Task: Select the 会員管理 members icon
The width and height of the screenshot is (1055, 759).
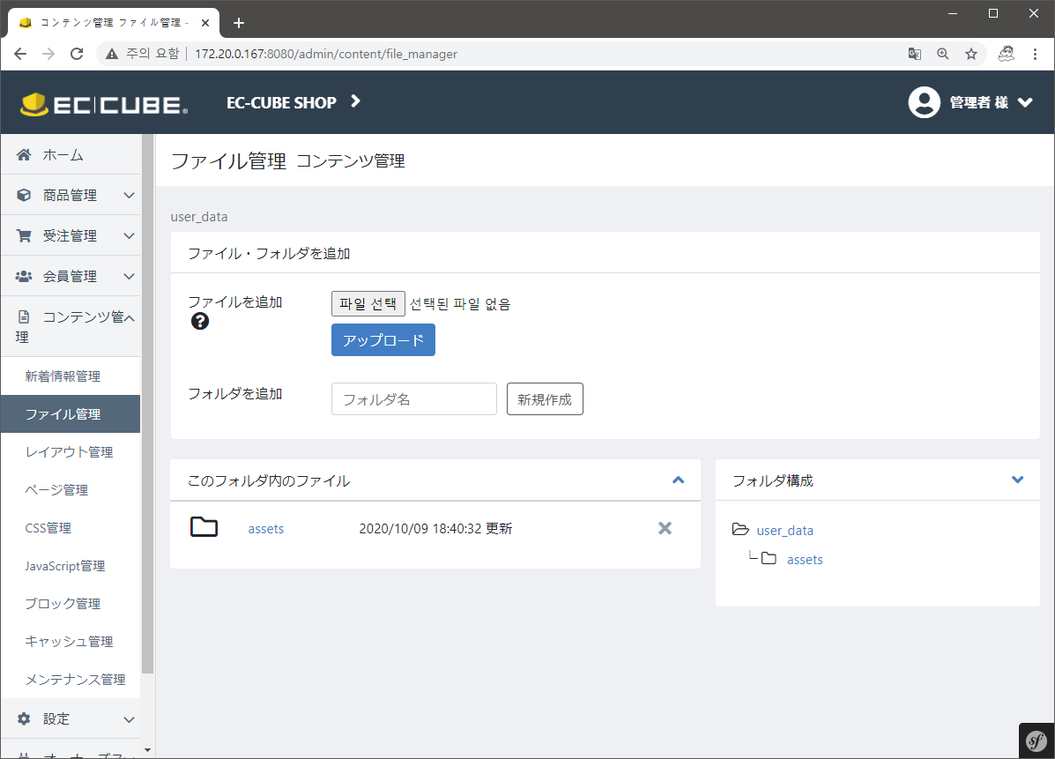Action: 25,276
